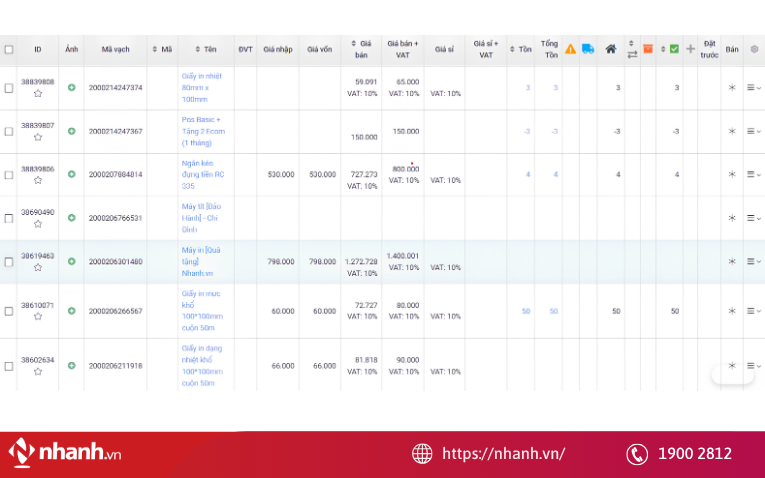
Task: Click the 1900 2812 hotline number
Action: tap(695, 454)
